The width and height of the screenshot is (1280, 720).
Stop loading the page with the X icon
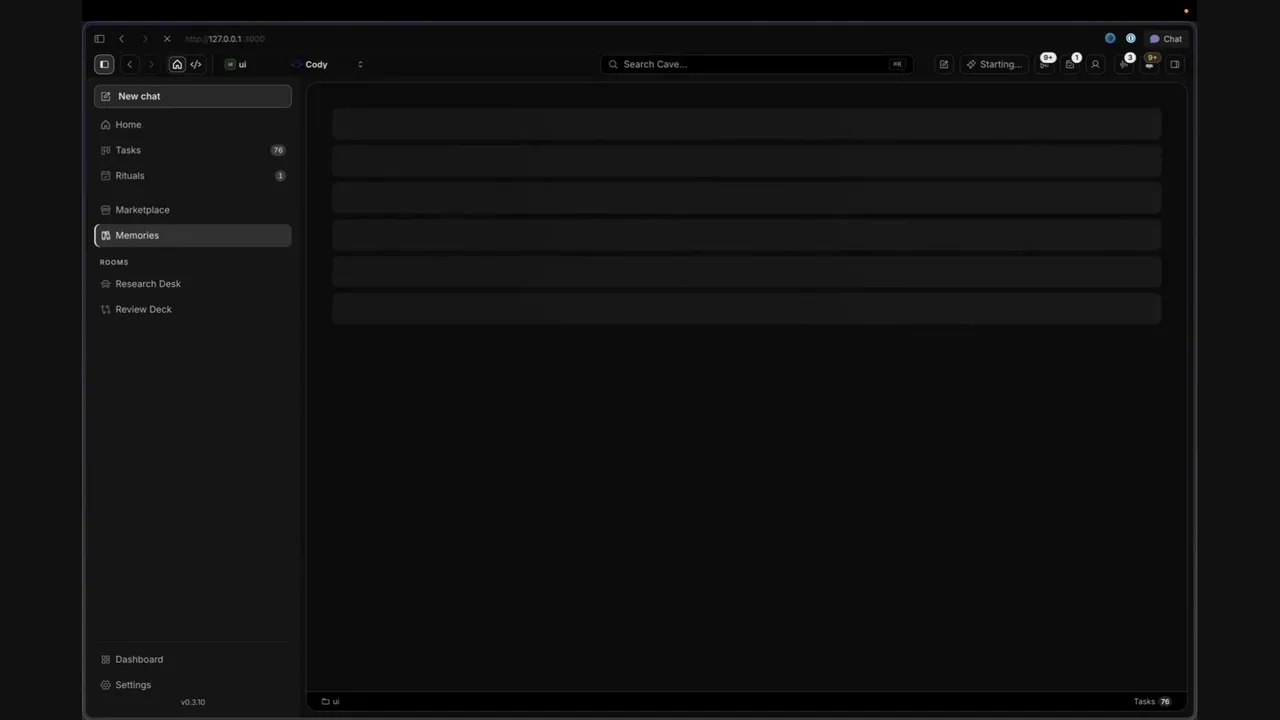167,39
